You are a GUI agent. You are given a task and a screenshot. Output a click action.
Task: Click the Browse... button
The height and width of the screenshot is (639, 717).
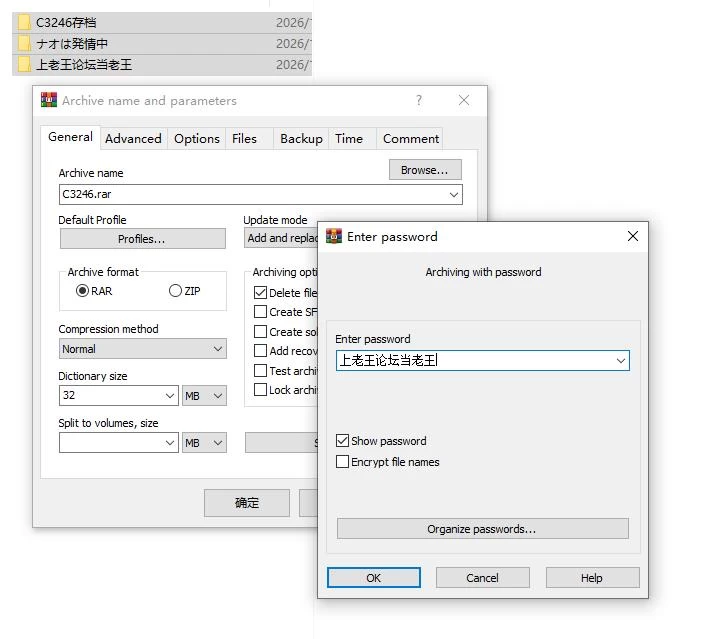coord(425,170)
